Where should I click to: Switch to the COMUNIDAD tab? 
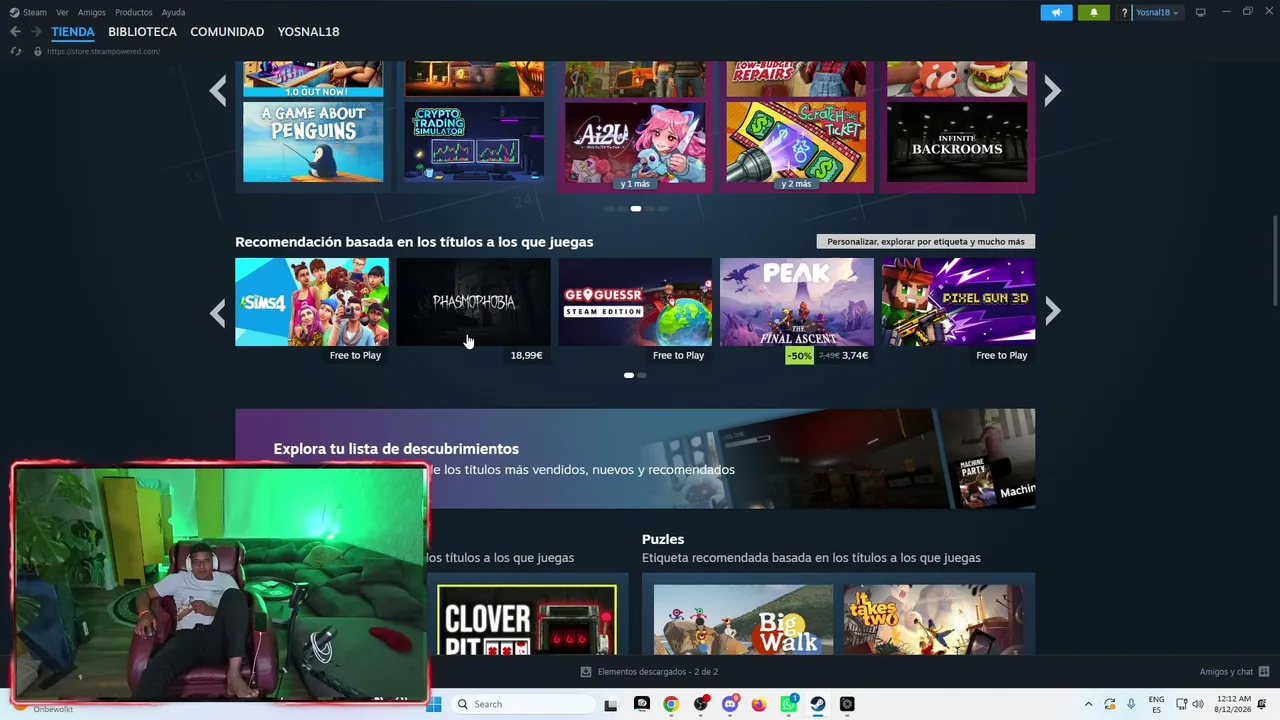(227, 32)
